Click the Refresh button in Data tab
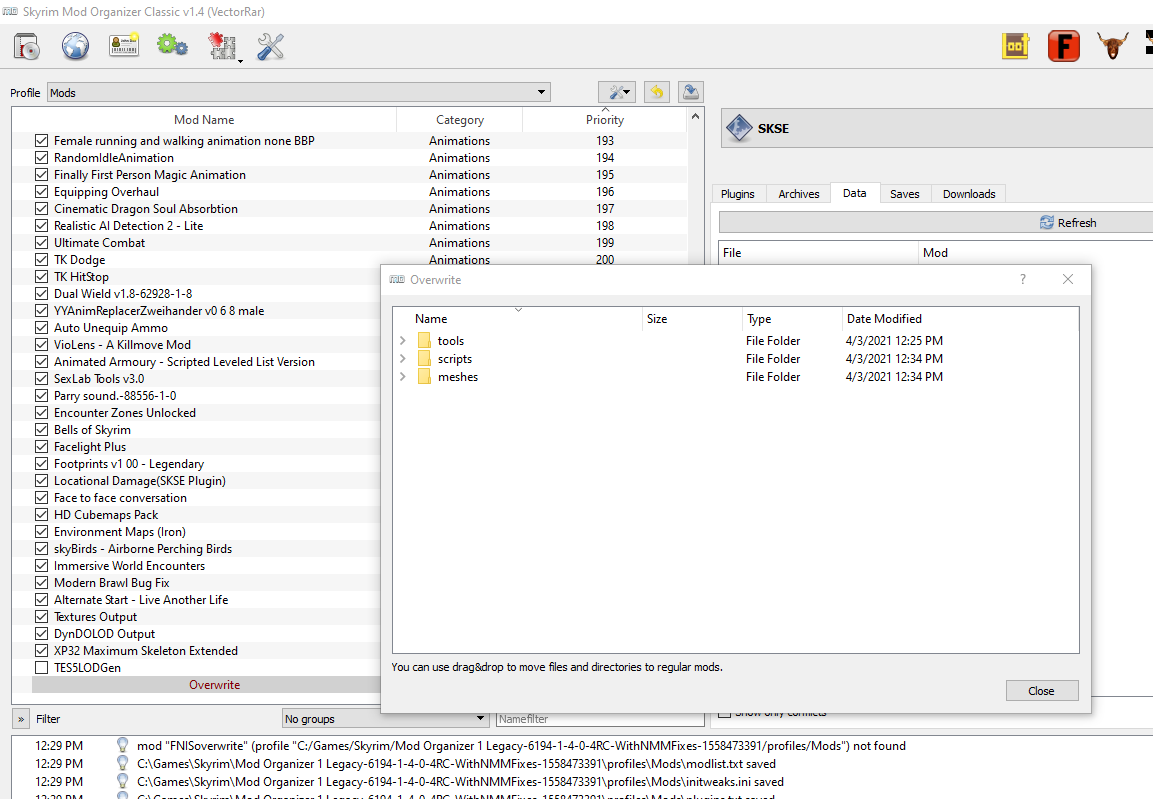Screen dimensions: 1153x799 click(x=1068, y=223)
